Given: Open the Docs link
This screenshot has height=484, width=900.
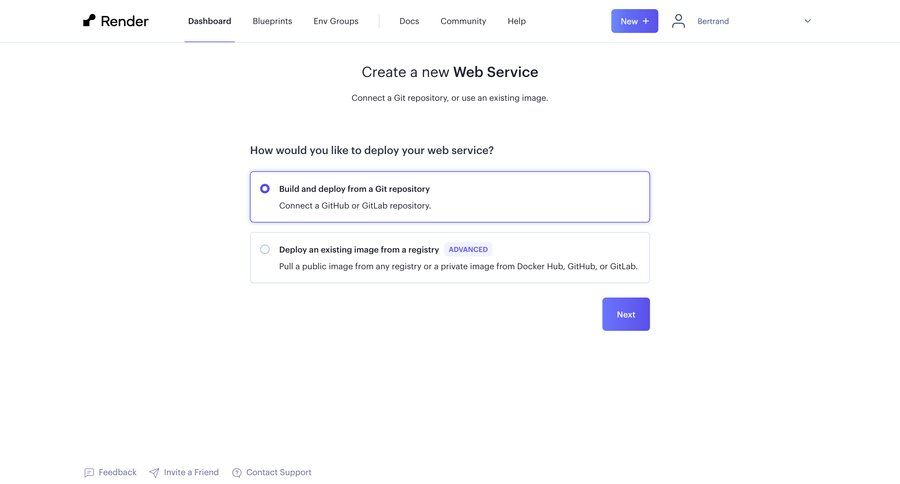Looking at the screenshot, I should [x=409, y=21].
